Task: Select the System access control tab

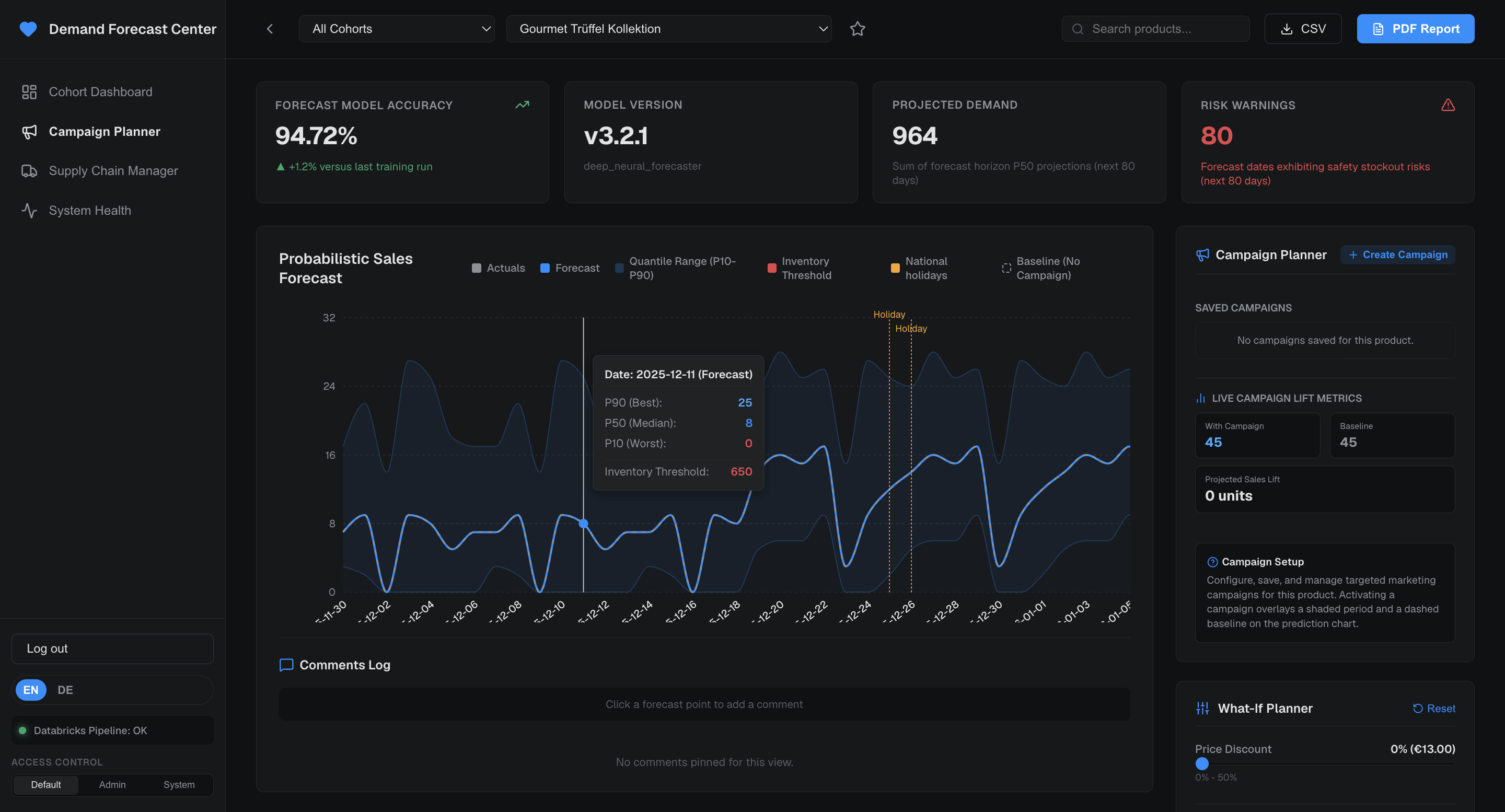Action: coord(179,784)
